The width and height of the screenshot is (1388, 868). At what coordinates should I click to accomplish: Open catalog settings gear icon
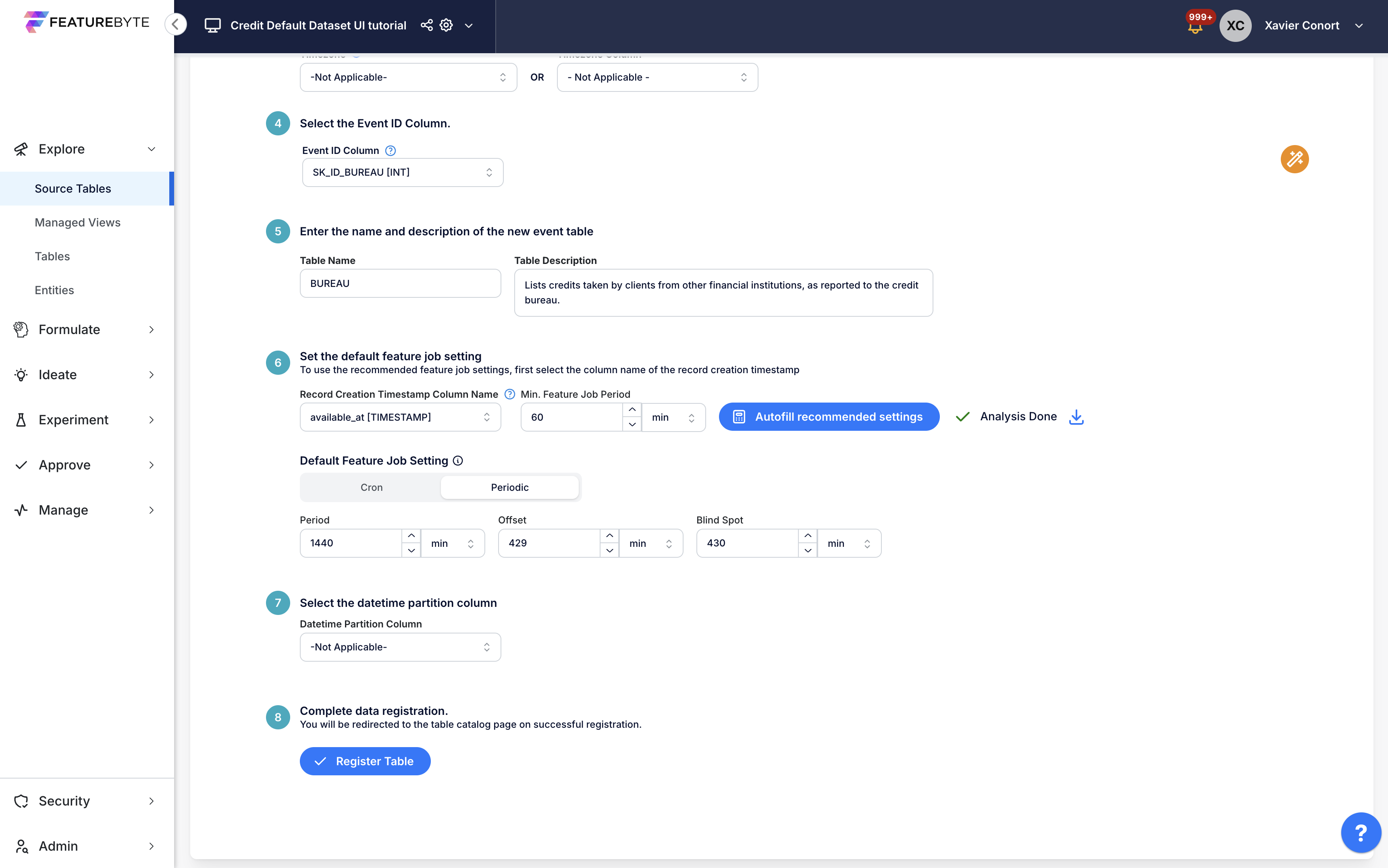pyautogui.click(x=446, y=25)
